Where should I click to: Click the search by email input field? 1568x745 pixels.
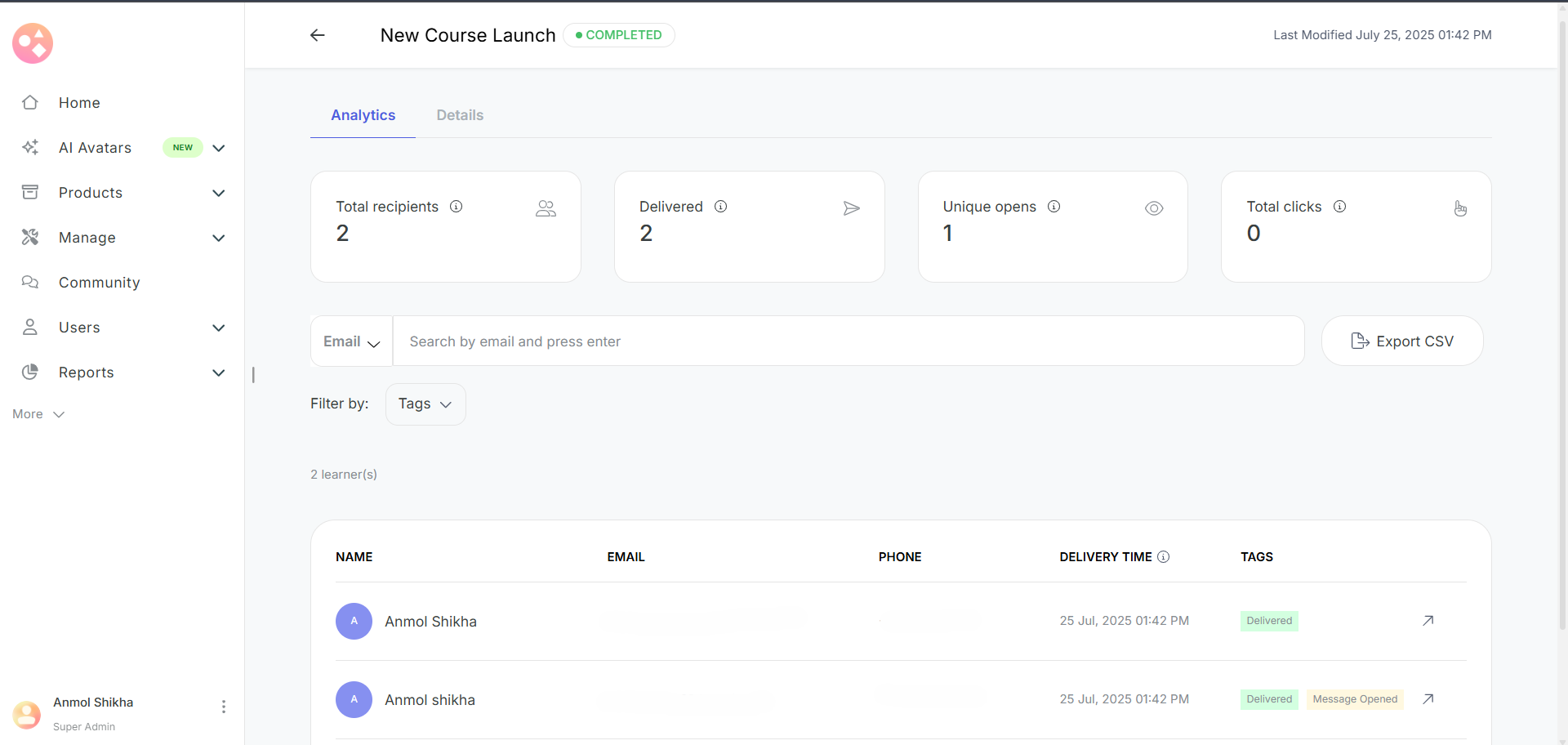pyautogui.click(x=848, y=341)
